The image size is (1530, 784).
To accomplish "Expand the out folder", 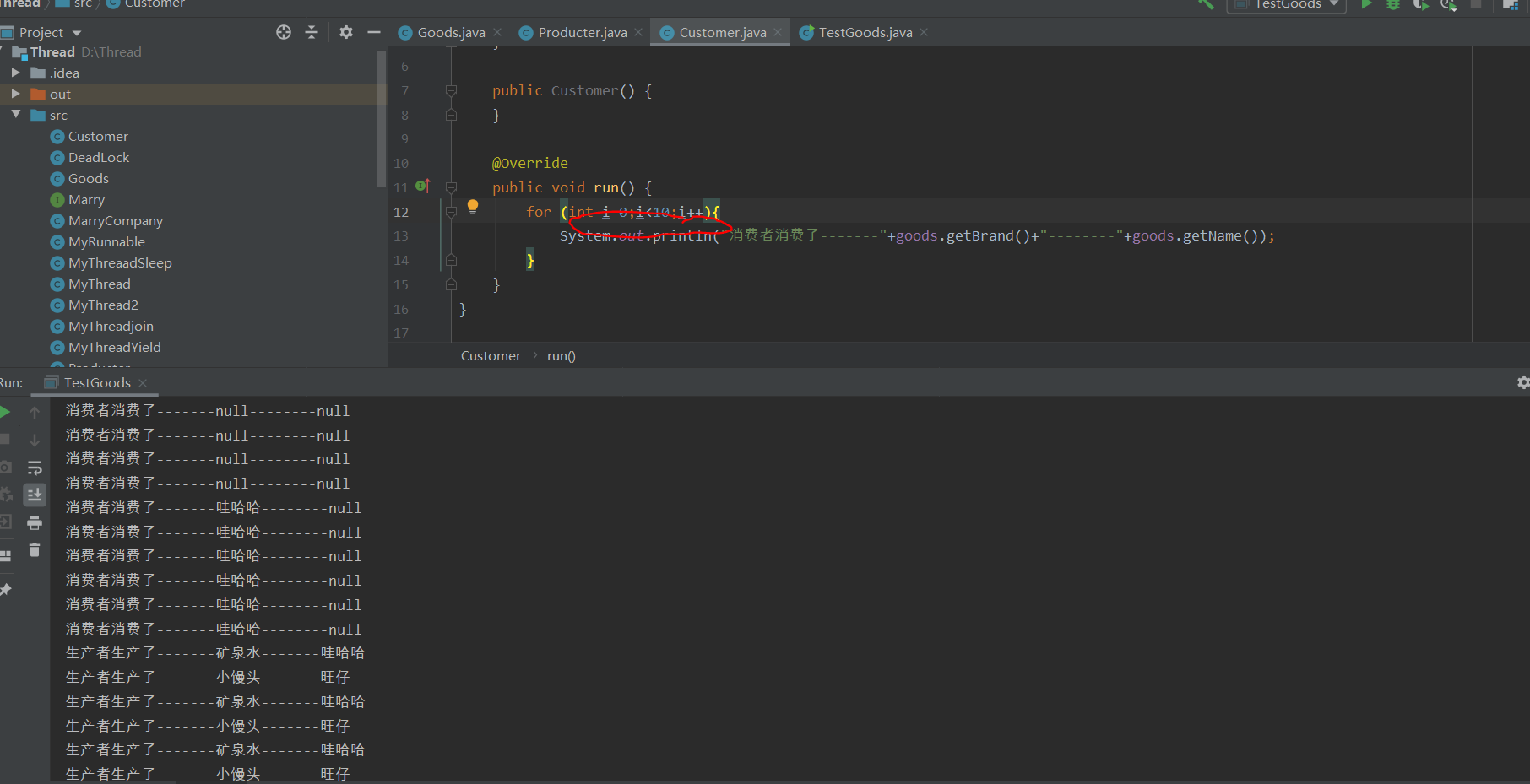I will 15,94.
